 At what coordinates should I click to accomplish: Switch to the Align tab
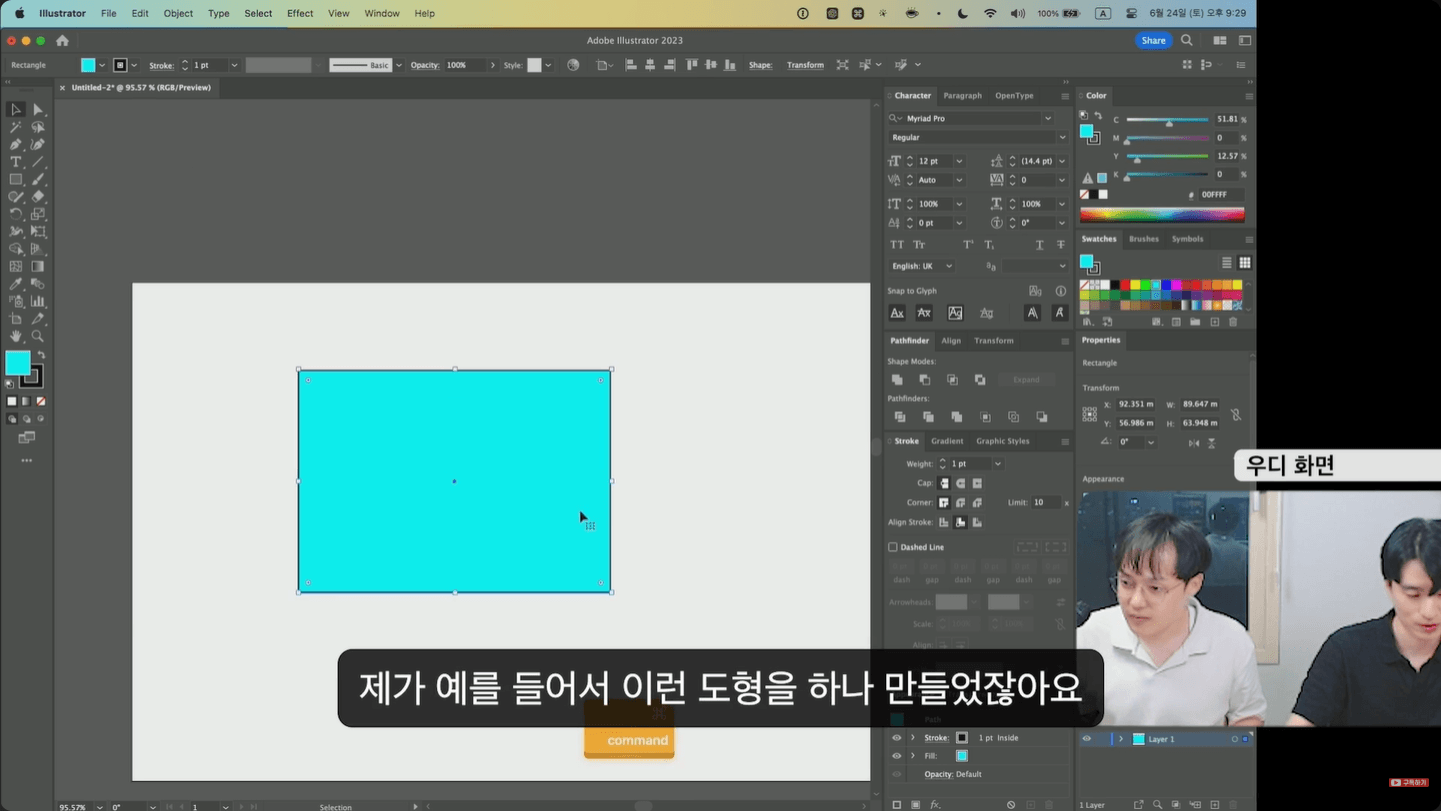[951, 341]
